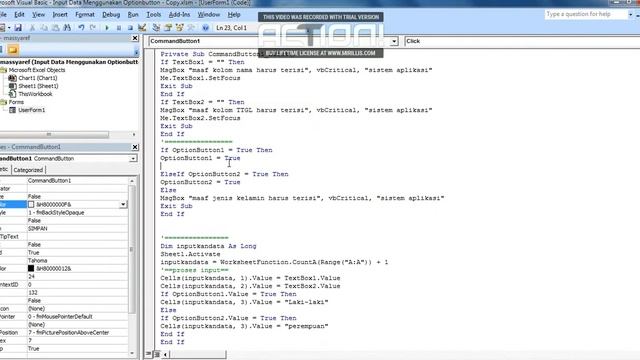The width and height of the screenshot is (640, 360).
Task: Open the CommandButton1 object dropdown in code window
Action: click(x=394, y=41)
